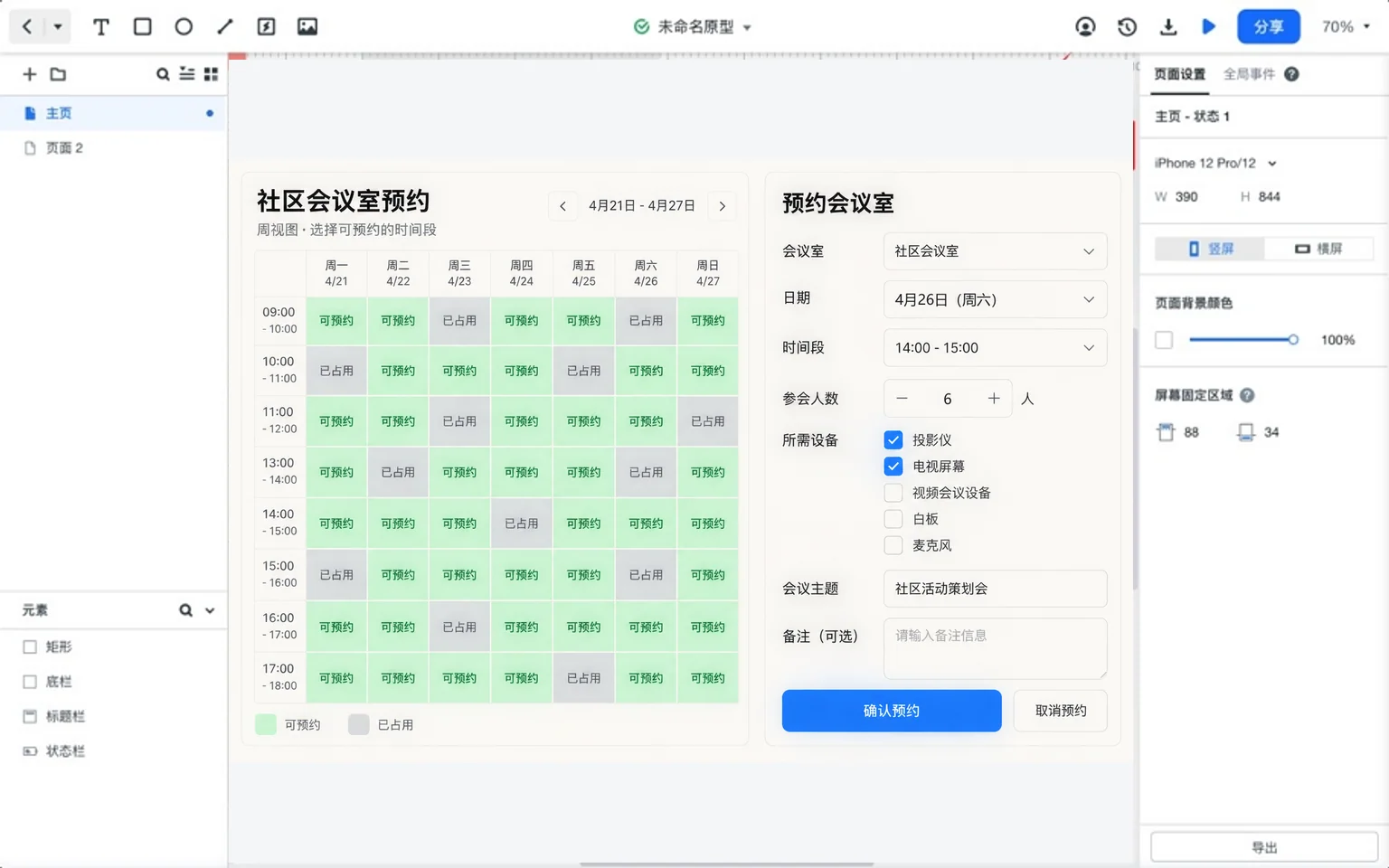Open the 会议室 dropdown
This screenshot has width=1389, height=868.
[995, 251]
